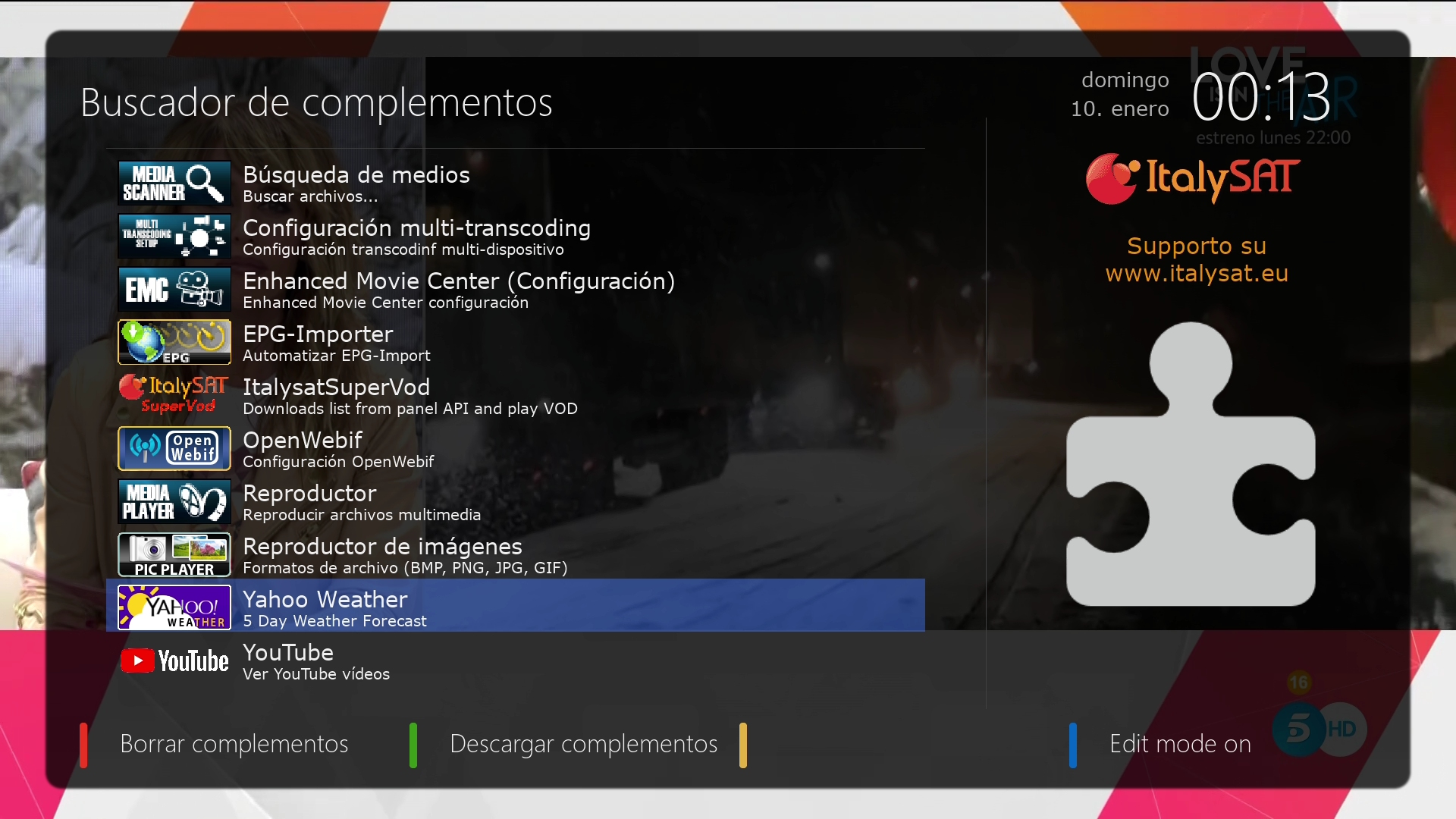Click the www.italysat.eu support link

1197,273
